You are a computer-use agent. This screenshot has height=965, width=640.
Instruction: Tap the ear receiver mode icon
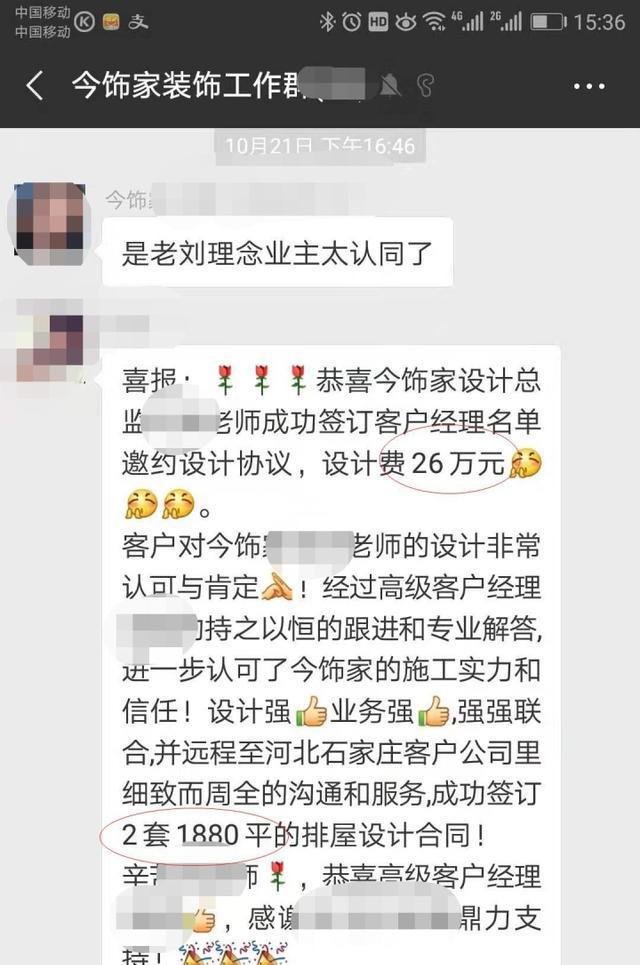pyautogui.click(x=425, y=86)
